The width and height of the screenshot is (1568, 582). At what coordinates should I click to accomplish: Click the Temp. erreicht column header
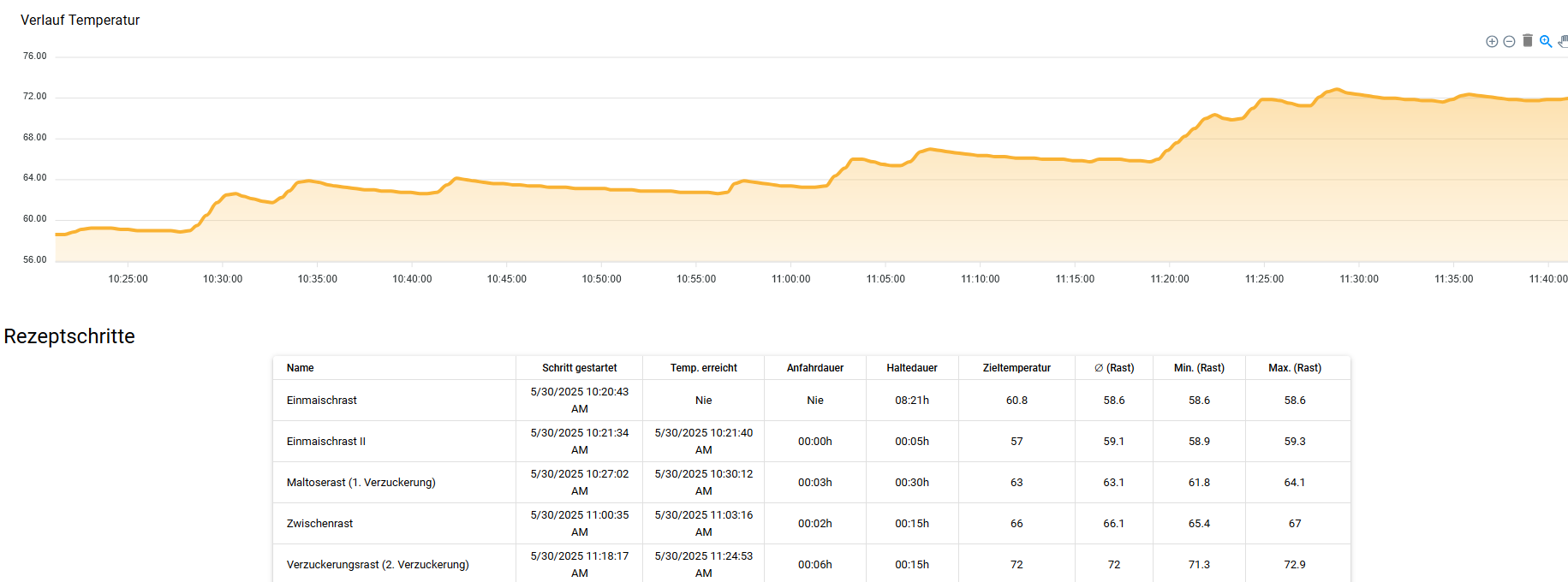[x=703, y=368]
